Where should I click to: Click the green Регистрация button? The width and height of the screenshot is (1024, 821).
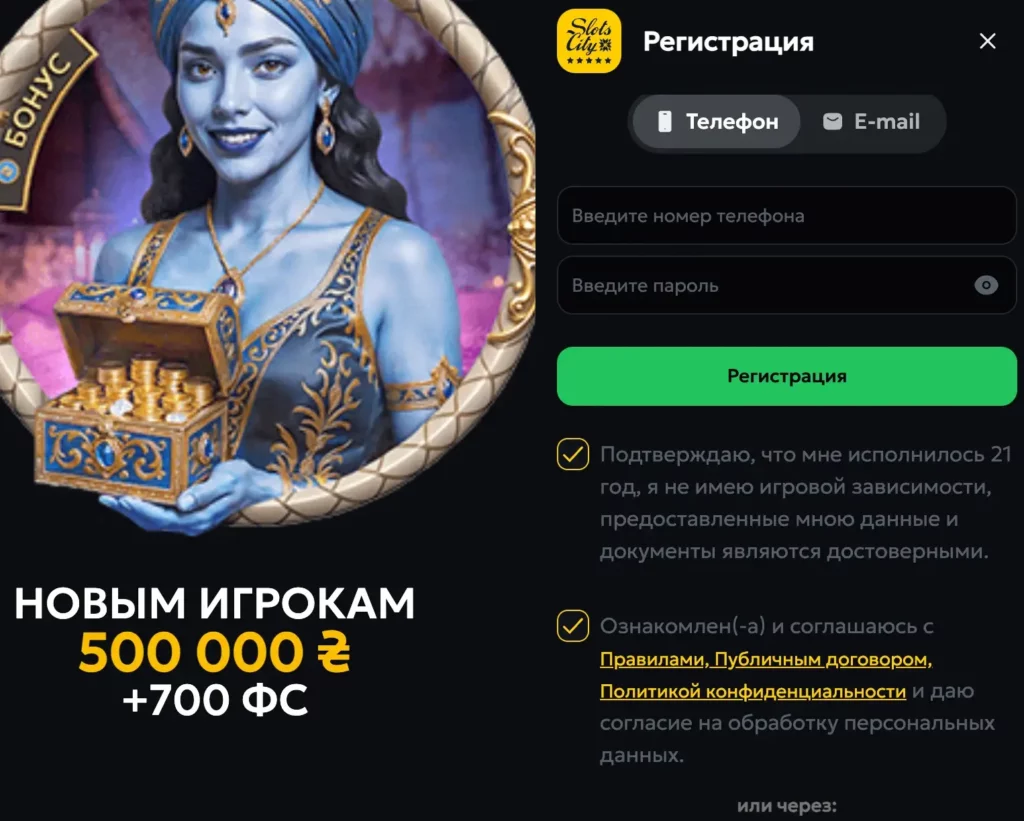coord(786,376)
